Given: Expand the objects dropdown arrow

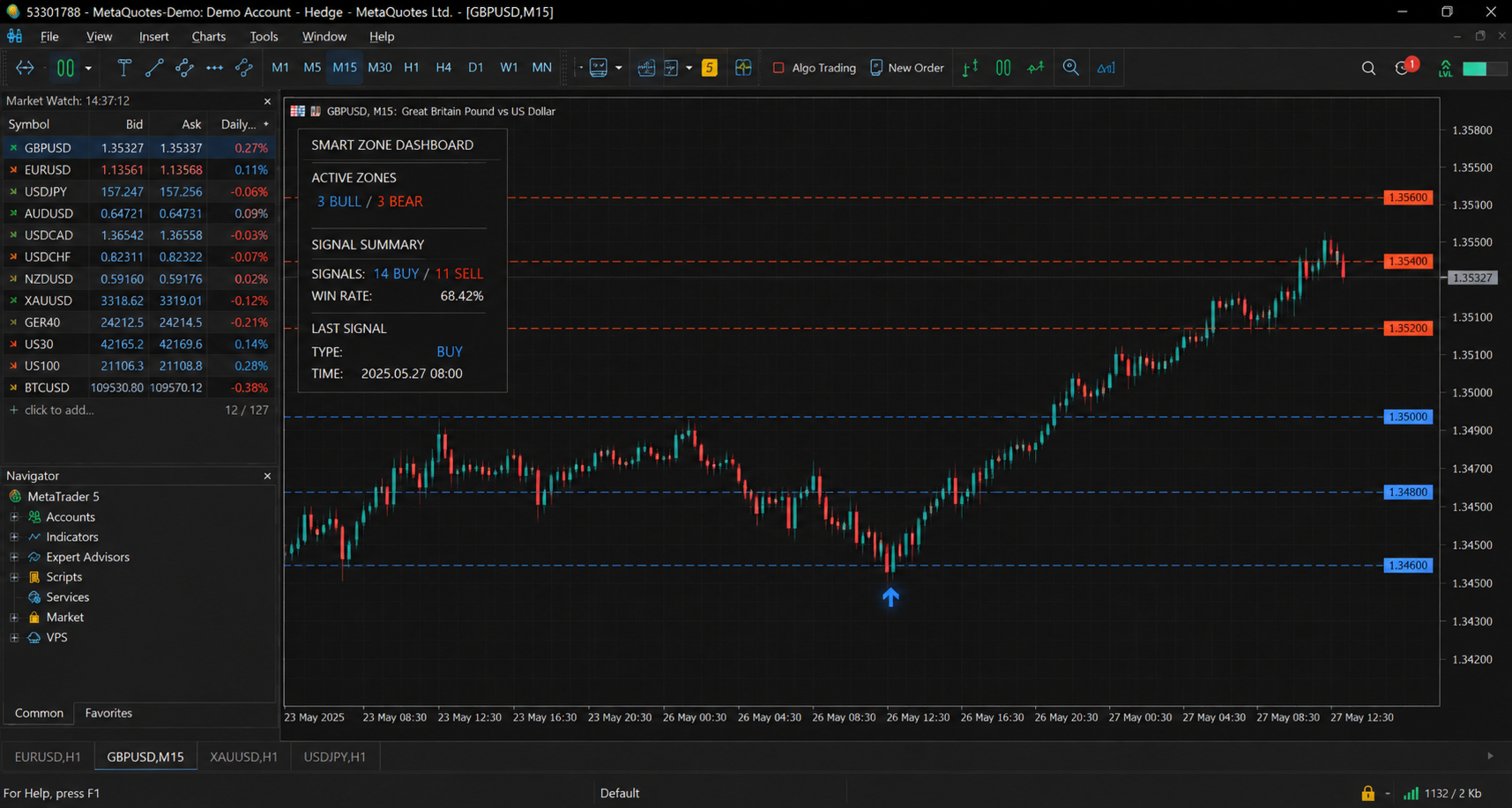Looking at the screenshot, I should click(689, 68).
